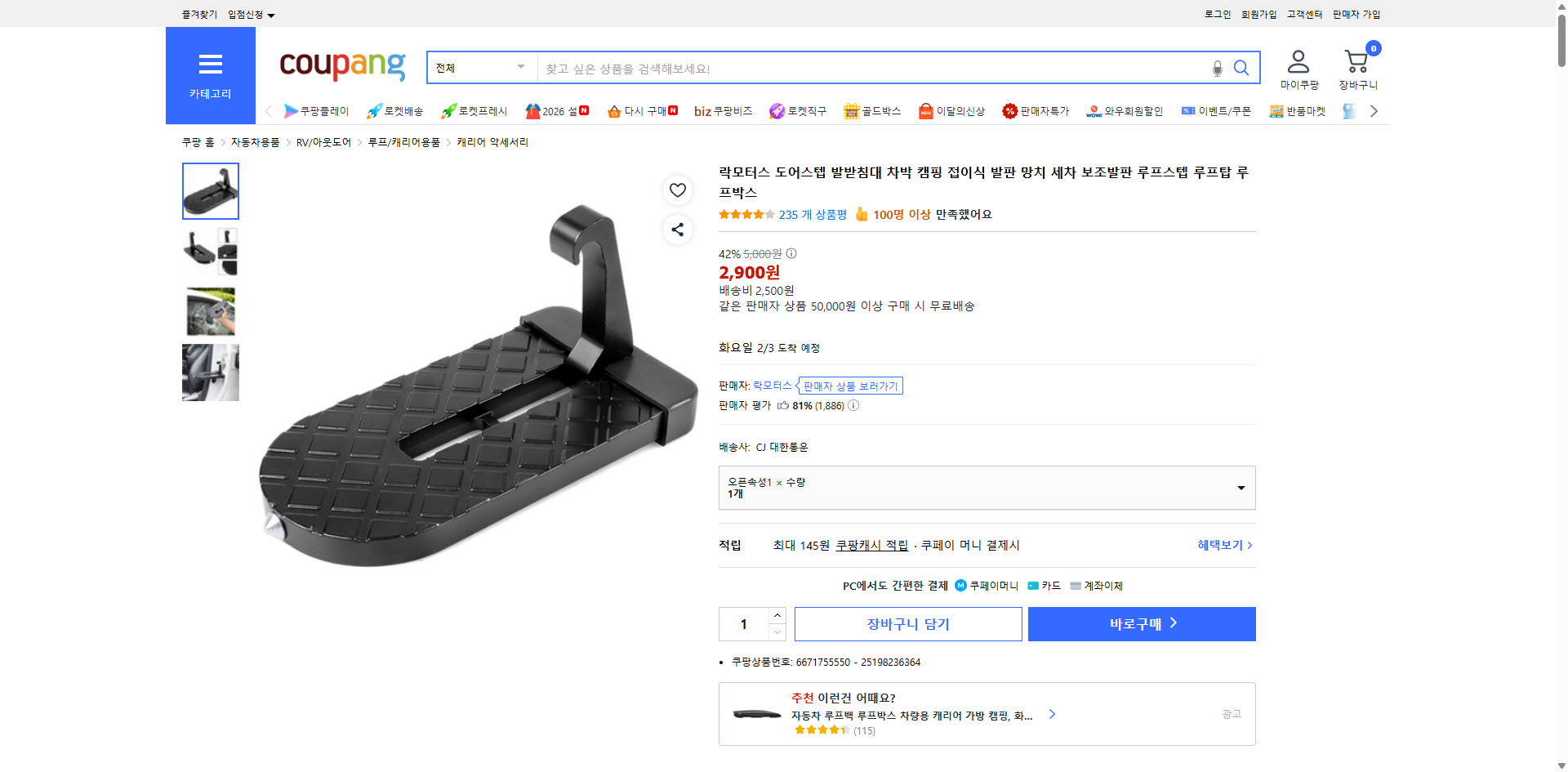Viewport: 1568px width, 772px height.
Task: Open the 카테고리 hamburger menu
Action: coord(211,65)
